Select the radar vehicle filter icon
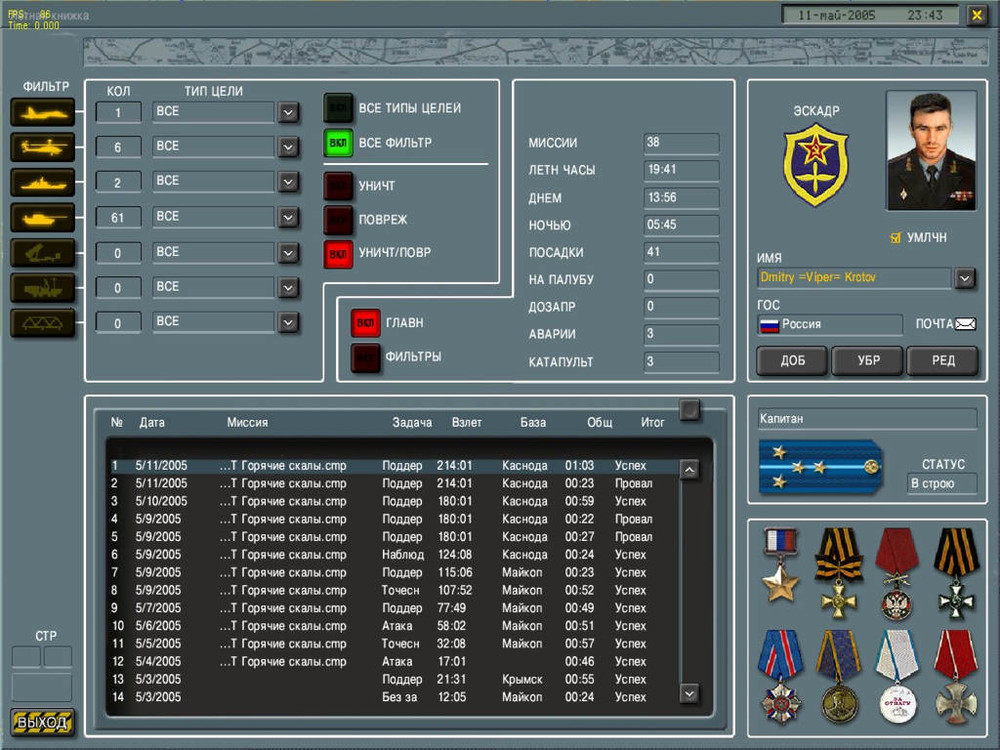Viewport: 1000px width, 750px height. click(41, 287)
